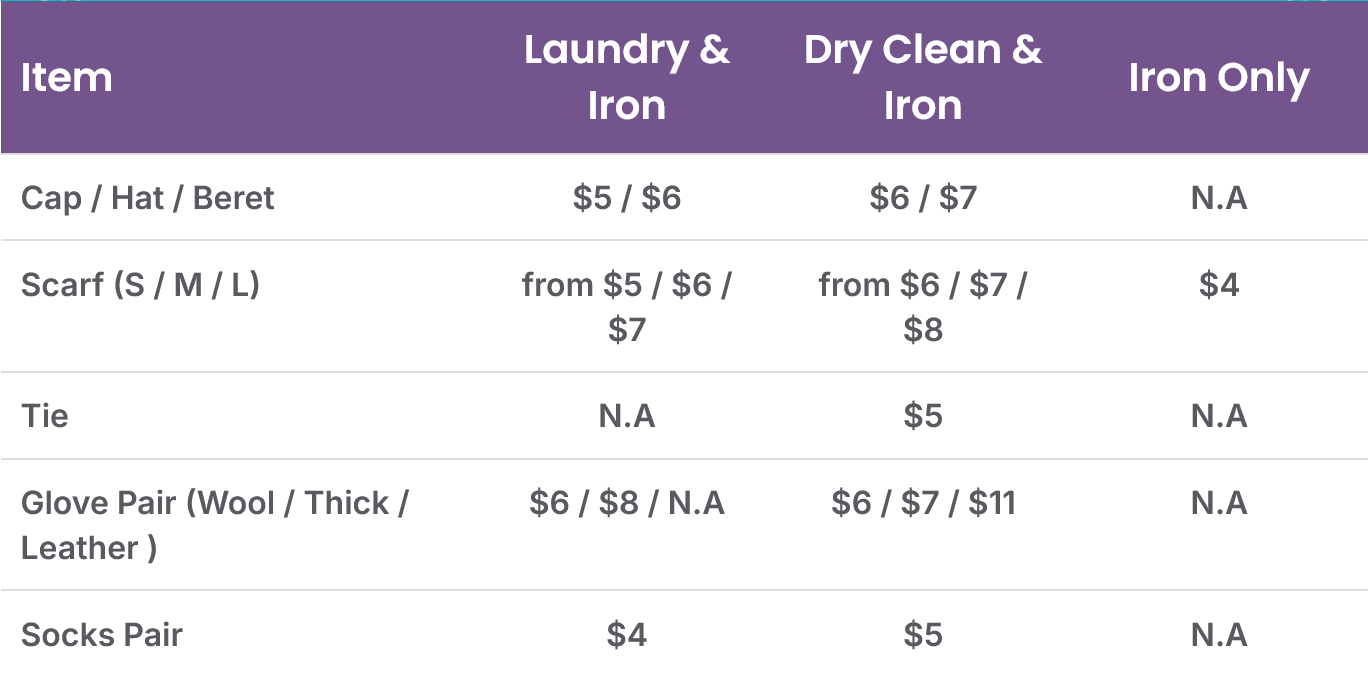Click the Scarf (S / M / L) item
The image size is (1368, 676).
pyautogui.click(x=140, y=285)
